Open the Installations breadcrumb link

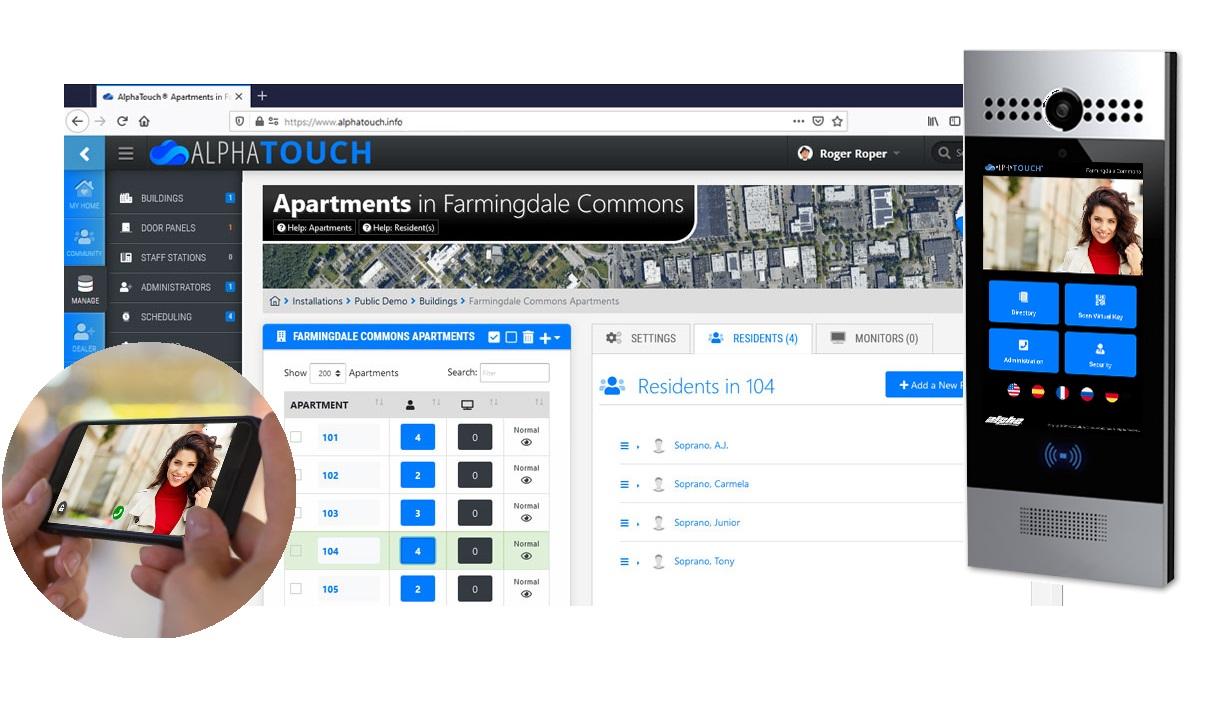pyautogui.click(x=316, y=301)
